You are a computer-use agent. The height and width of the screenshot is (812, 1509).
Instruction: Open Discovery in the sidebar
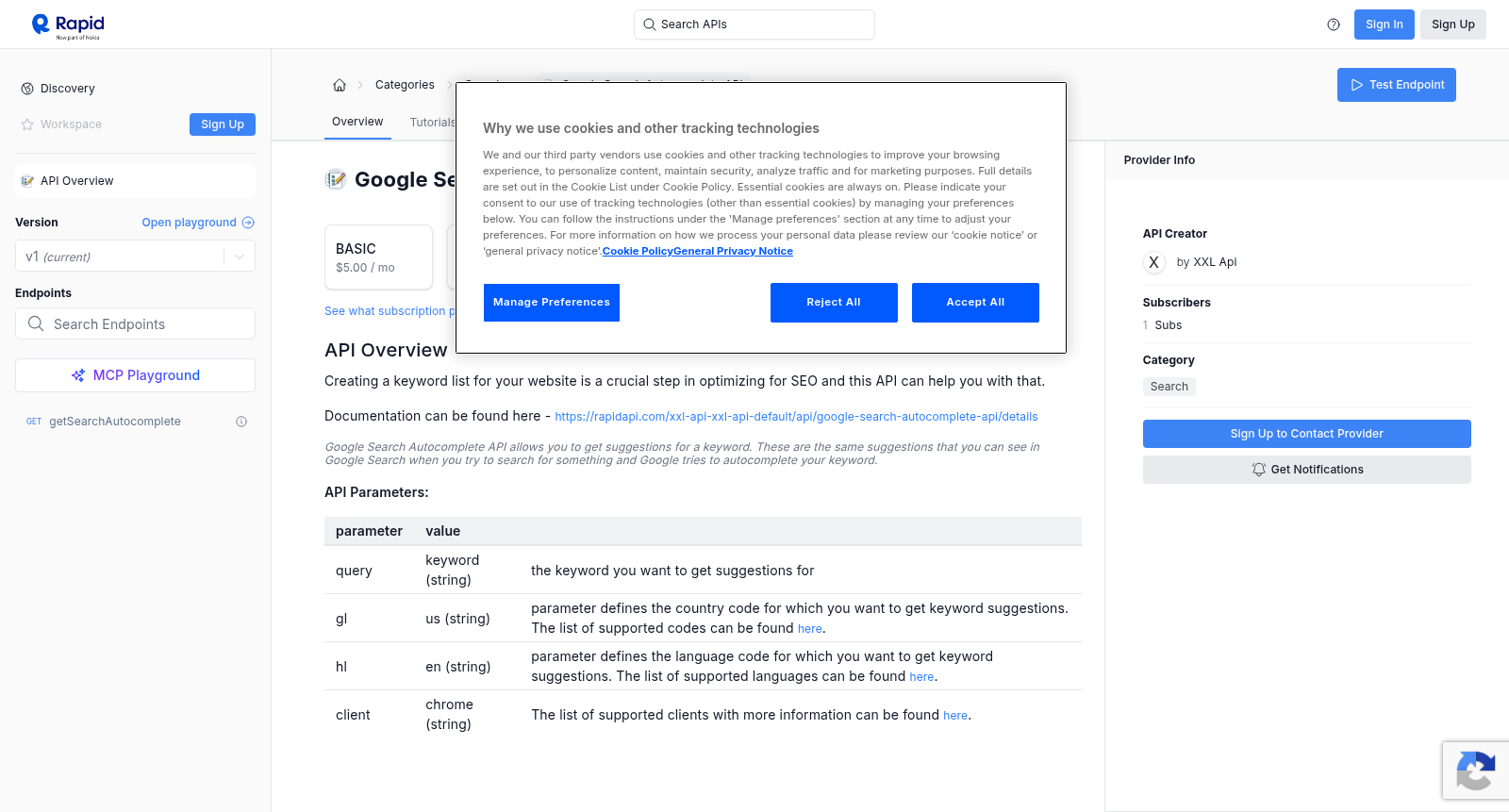pos(68,89)
